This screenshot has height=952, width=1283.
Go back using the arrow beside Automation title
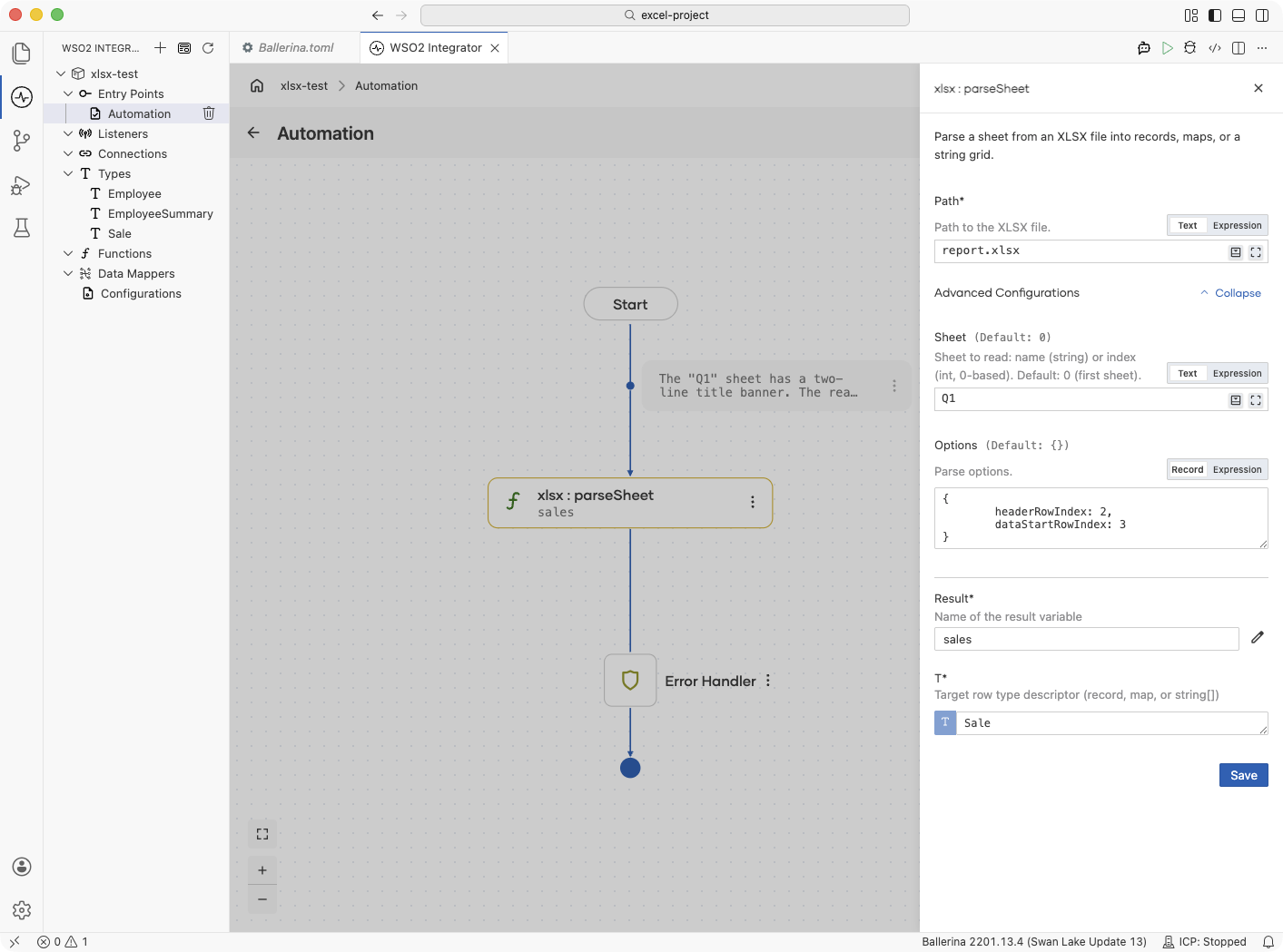click(x=253, y=132)
